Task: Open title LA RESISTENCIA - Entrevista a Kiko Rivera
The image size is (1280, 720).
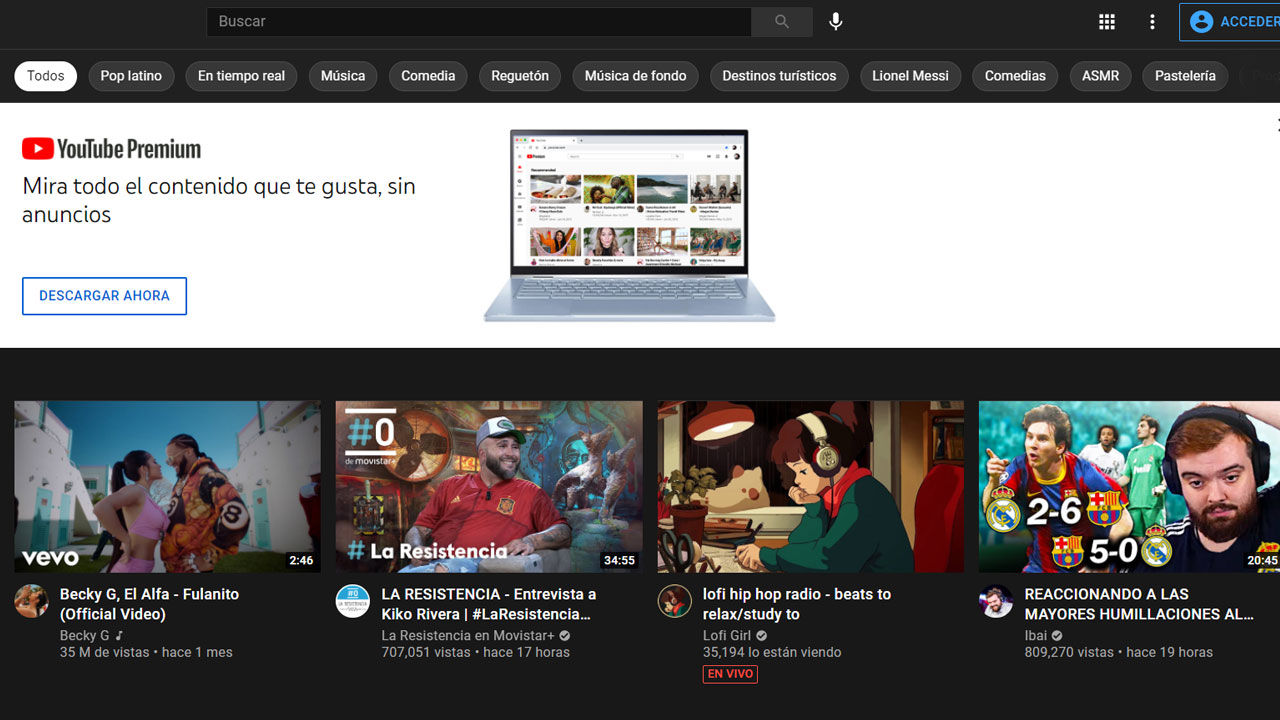Action: (x=488, y=604)
